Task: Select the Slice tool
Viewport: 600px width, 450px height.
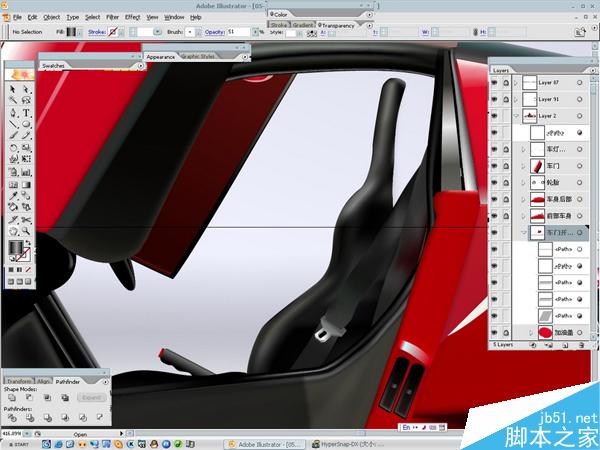Action: 13,220
